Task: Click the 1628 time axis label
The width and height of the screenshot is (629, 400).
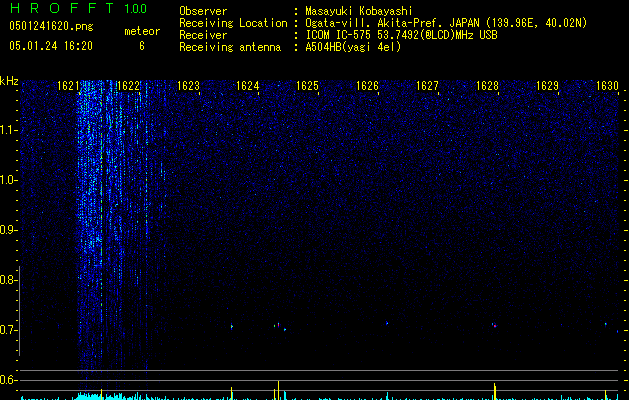Action: [x=487, y=86]
